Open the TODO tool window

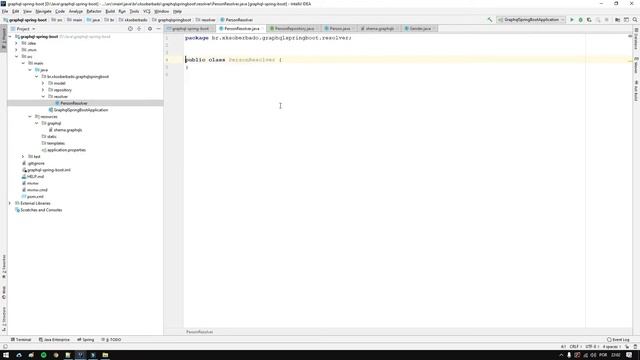click(111, 340)
